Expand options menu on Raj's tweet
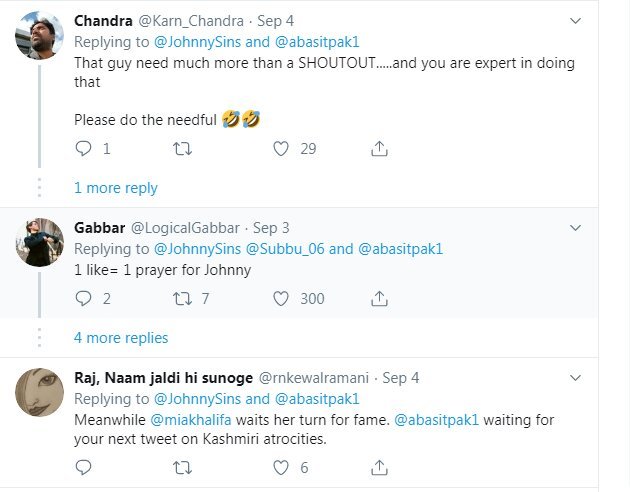 coord(575,378)
